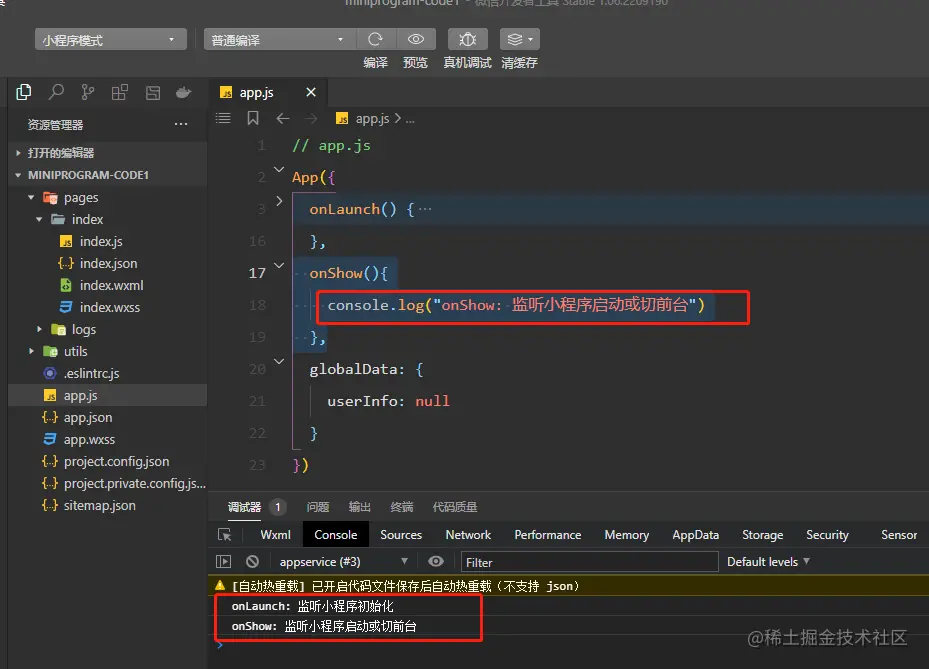
Task: Toggle the outline list icon in editor bar
Action: coord(223,119)
